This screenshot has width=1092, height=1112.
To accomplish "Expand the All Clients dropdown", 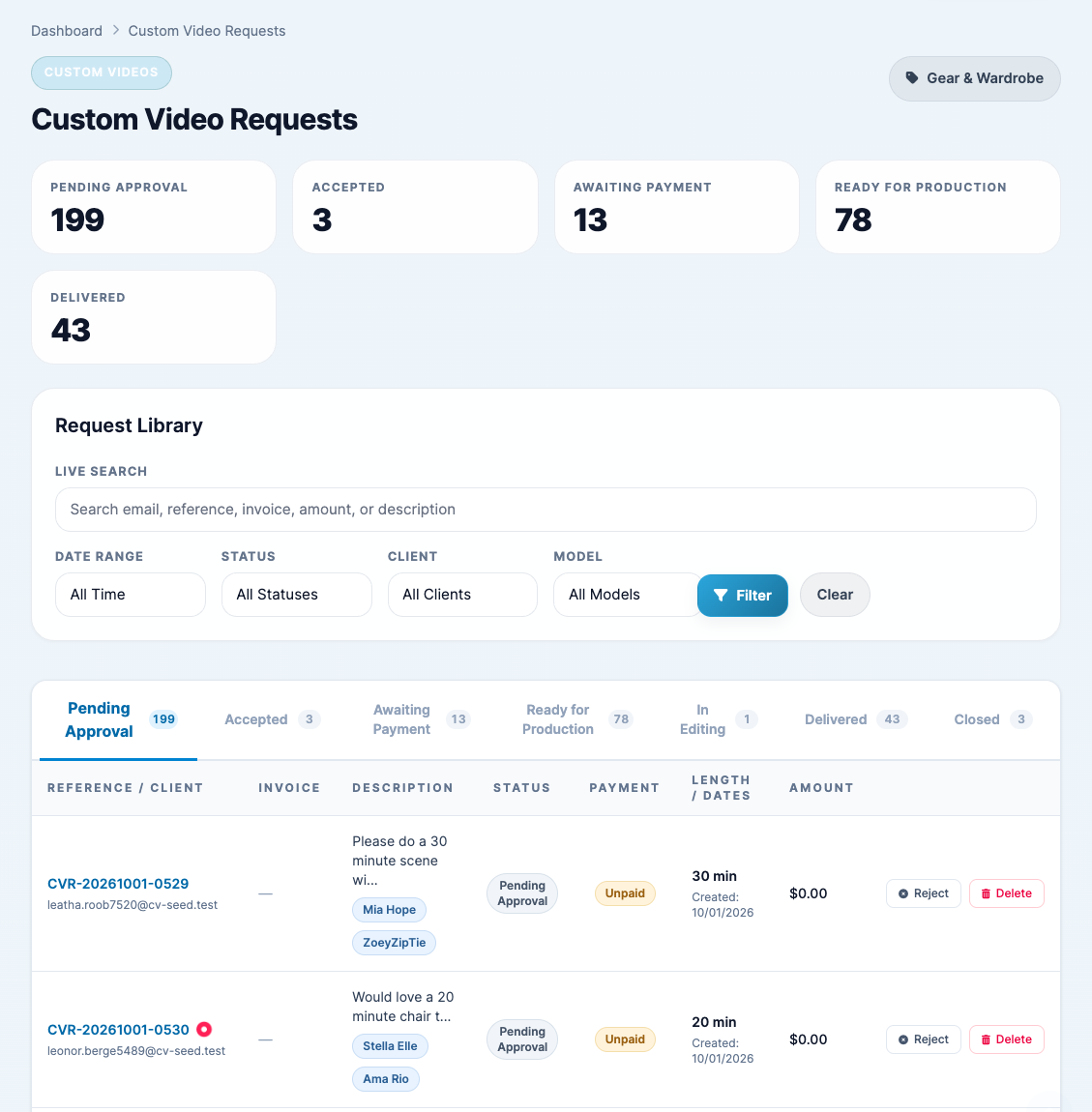I will (462, 595).
